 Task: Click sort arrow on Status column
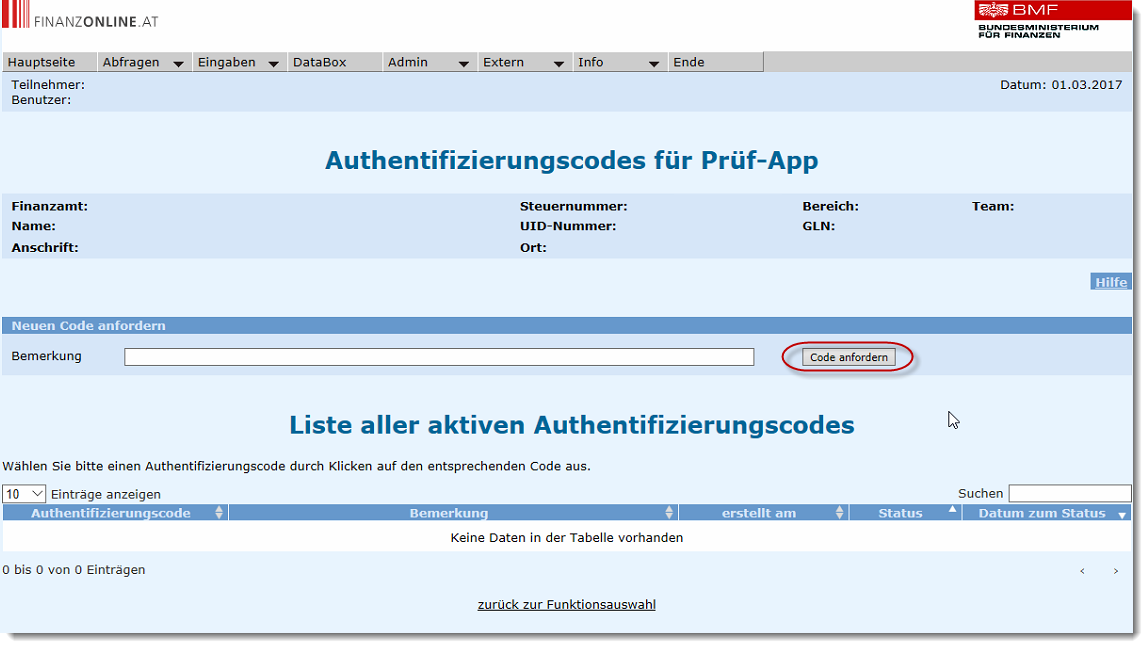953,510
